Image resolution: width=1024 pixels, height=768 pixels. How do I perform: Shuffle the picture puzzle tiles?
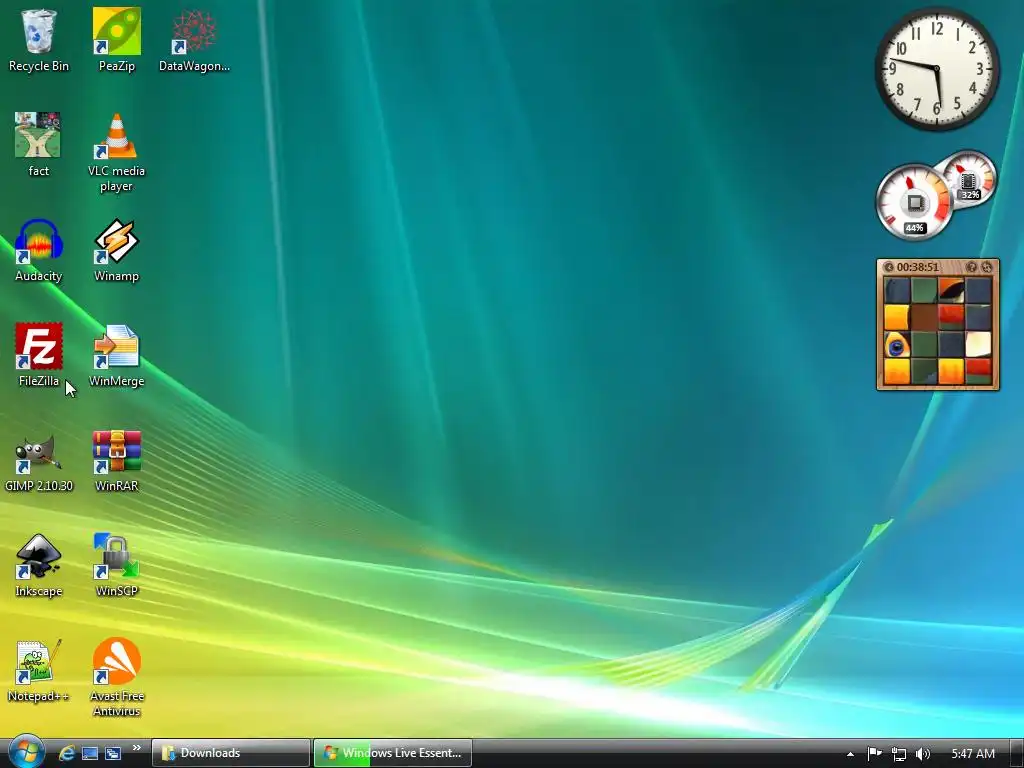coord(987,267)
